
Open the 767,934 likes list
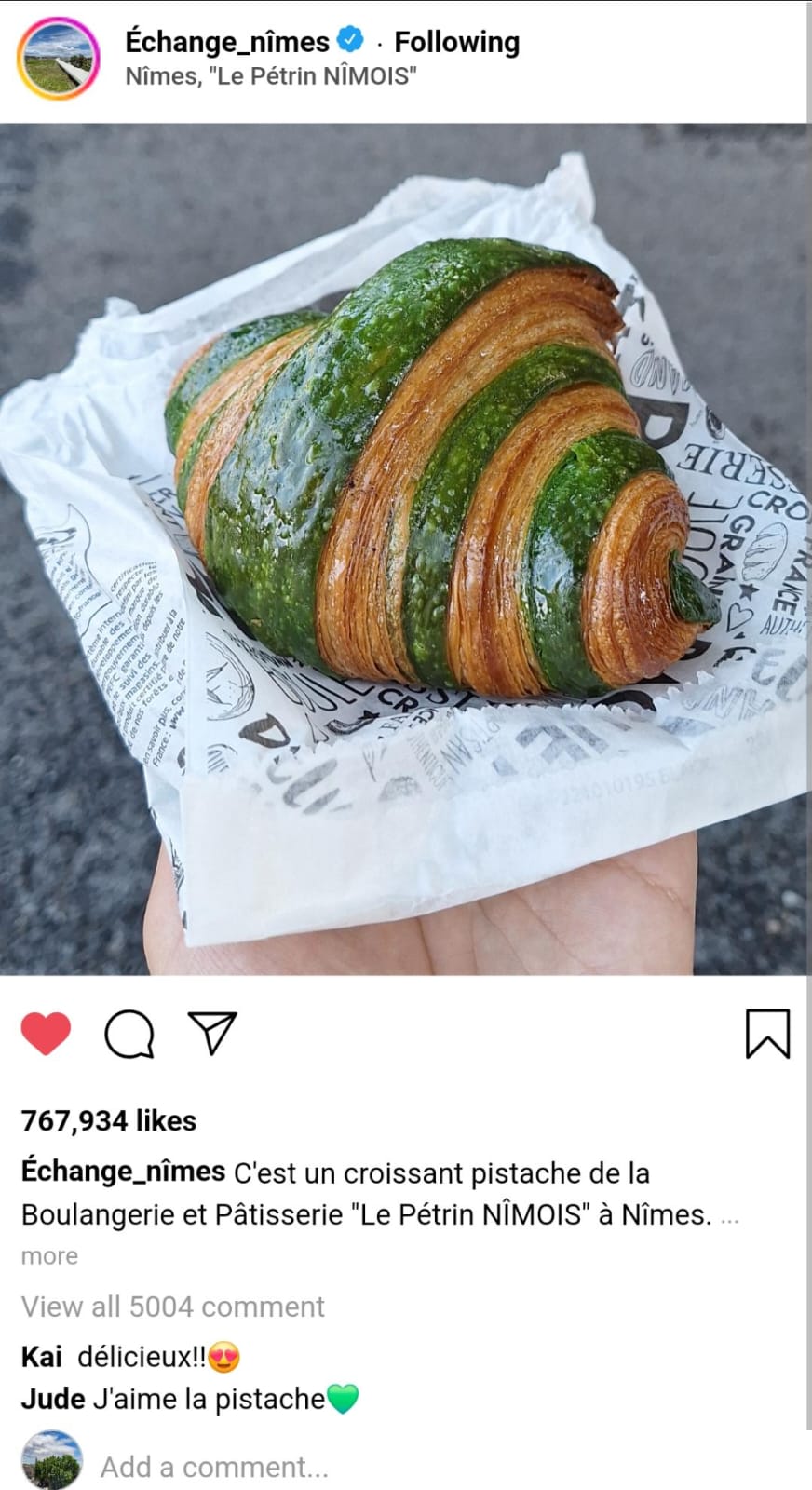109,1120
